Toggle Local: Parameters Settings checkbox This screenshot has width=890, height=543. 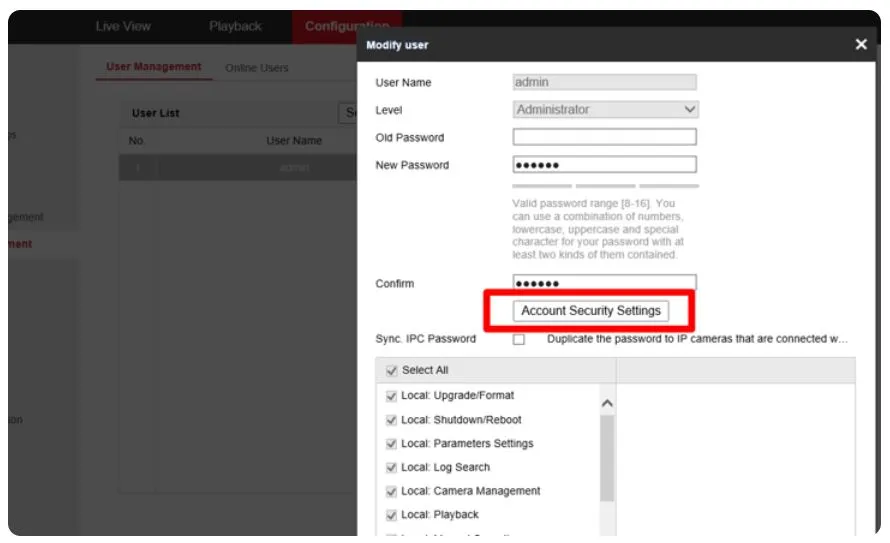point(391,444)
